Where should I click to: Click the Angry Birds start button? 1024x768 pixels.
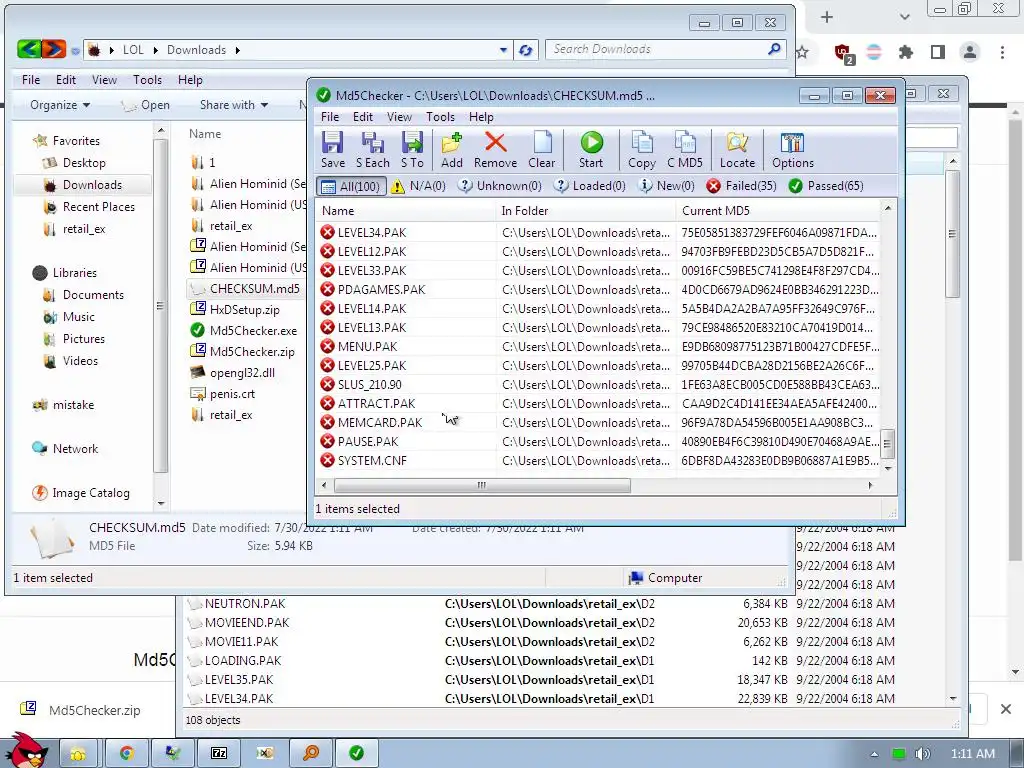tap(26, 750)
